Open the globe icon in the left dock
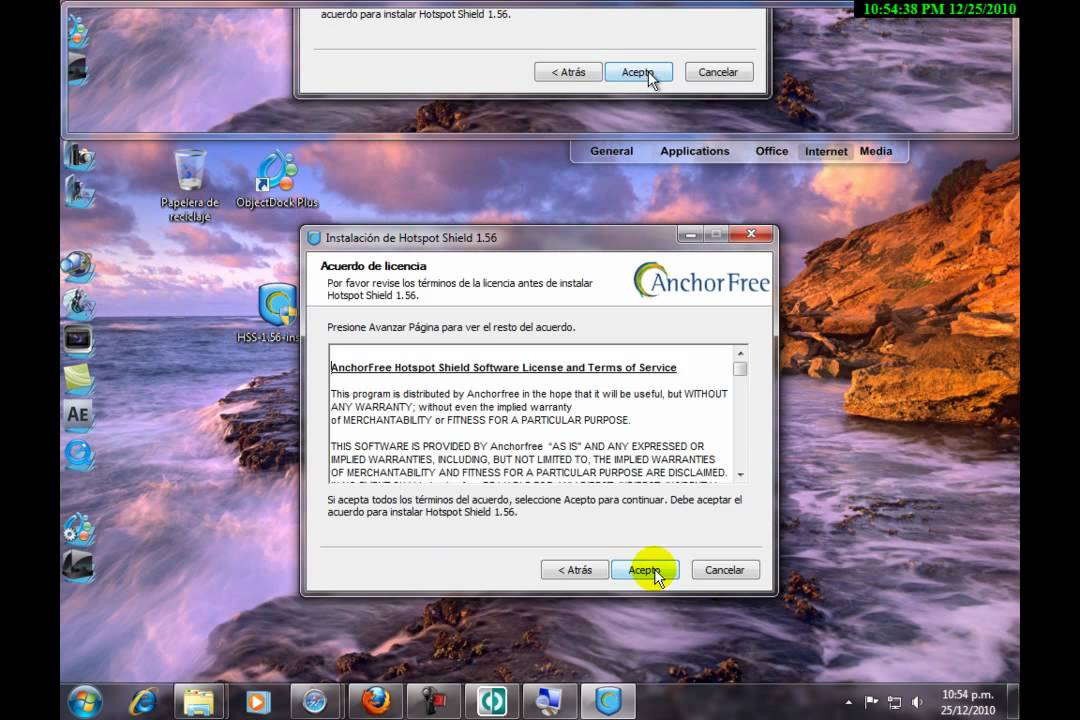 click(x=77, y=267)
